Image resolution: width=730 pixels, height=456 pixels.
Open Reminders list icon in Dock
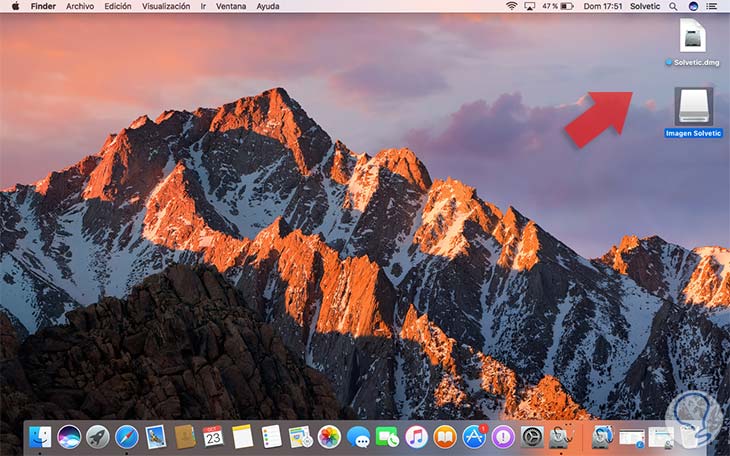click(x=271, y=437)
